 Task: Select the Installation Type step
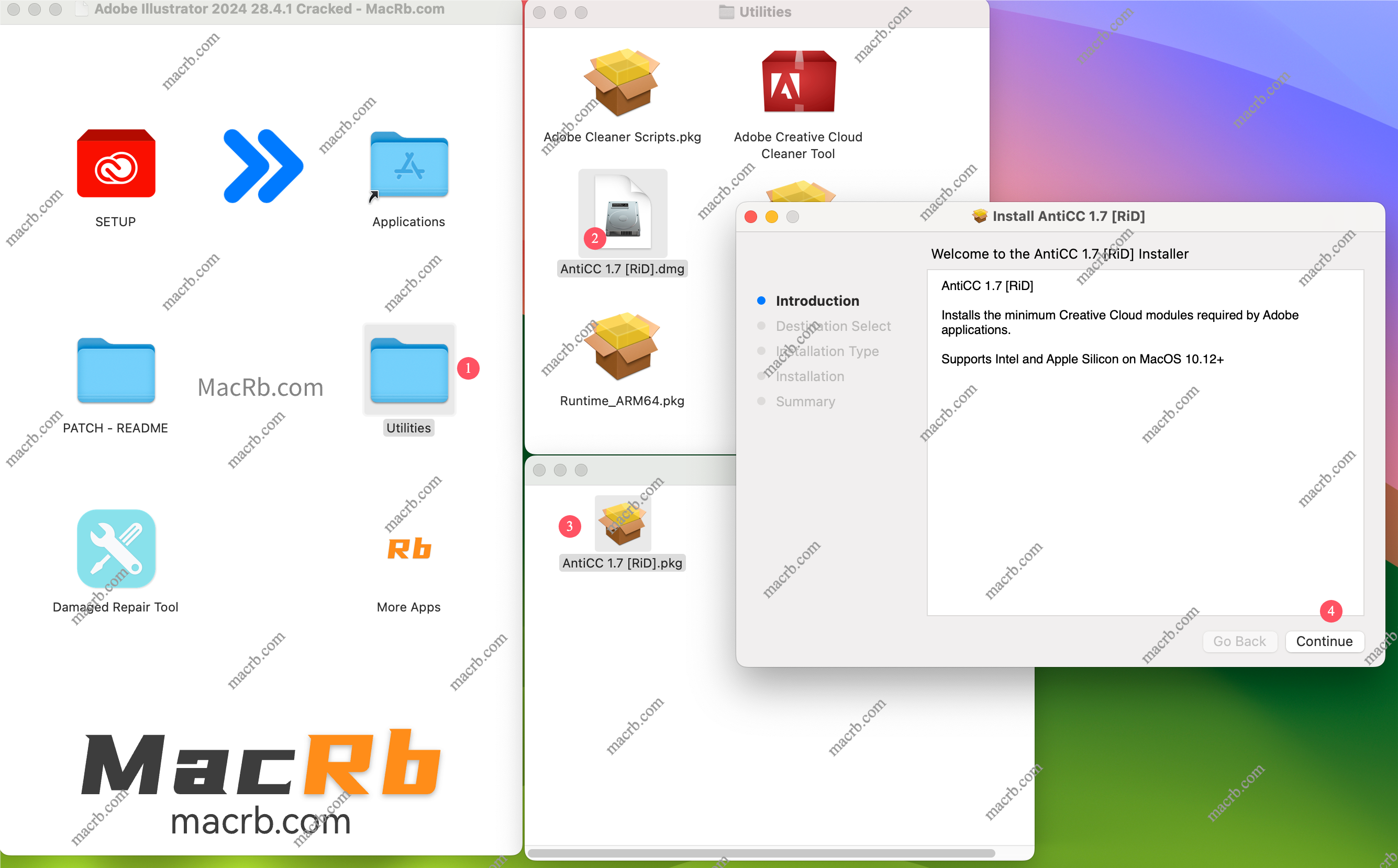coord(827,351)
